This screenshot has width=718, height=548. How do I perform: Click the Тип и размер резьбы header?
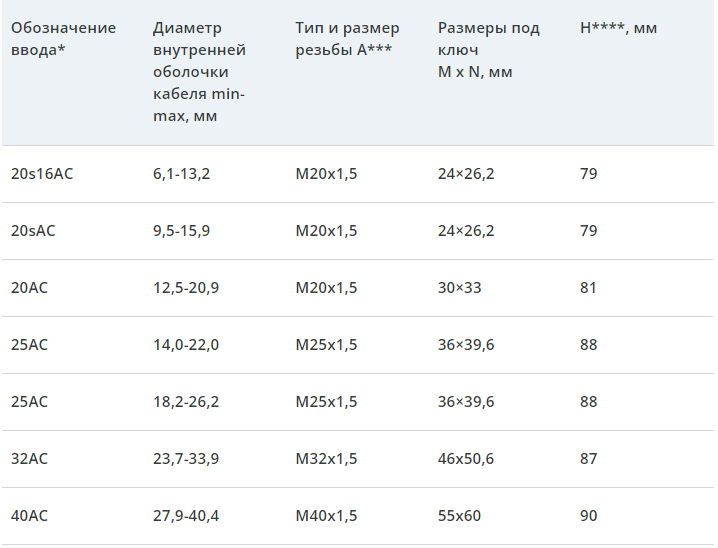tap(347, 39)
